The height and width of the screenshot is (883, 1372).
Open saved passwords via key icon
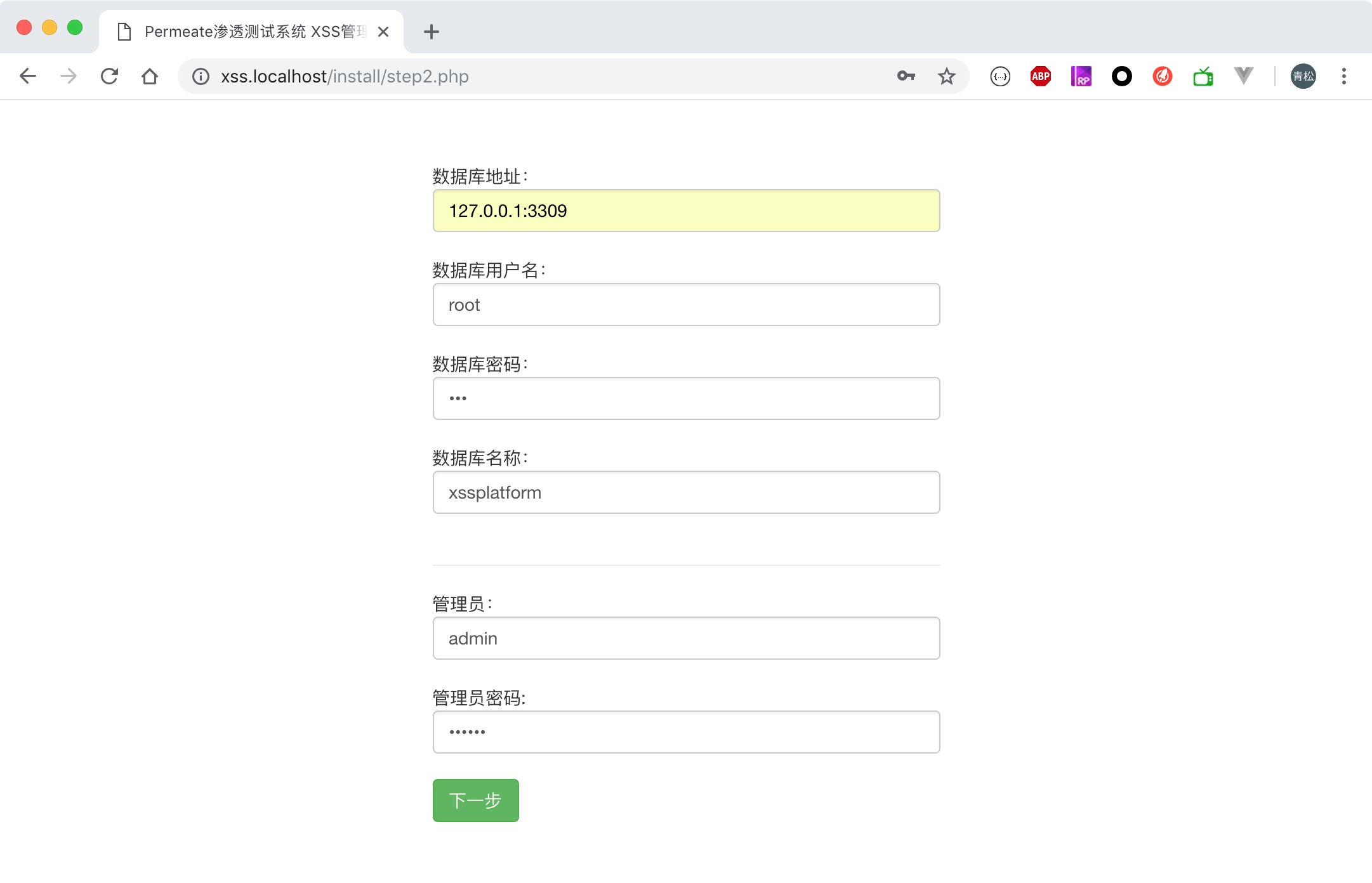point(906,76)
